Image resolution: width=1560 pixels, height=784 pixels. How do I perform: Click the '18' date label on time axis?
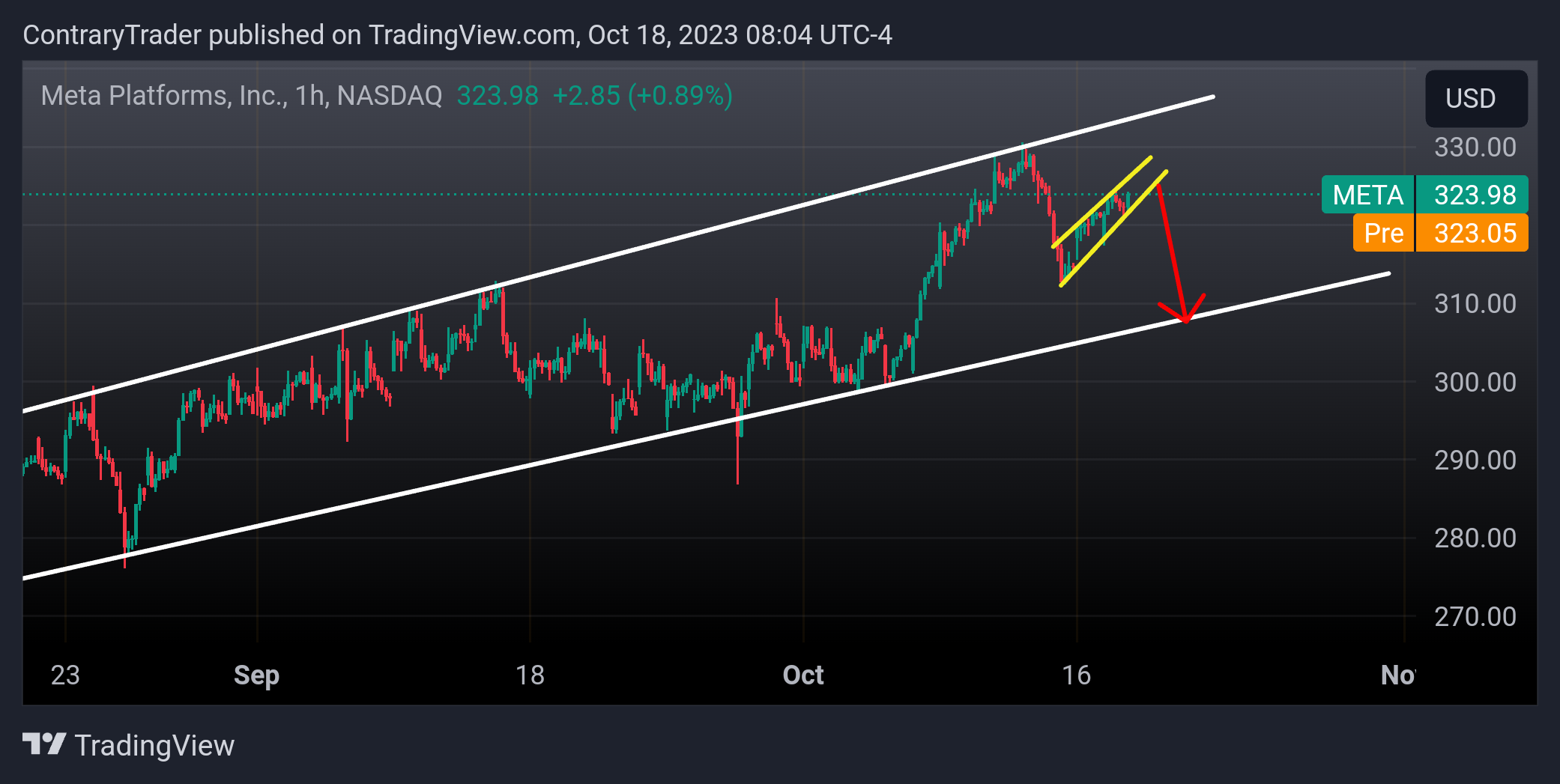tap(530, 675)
